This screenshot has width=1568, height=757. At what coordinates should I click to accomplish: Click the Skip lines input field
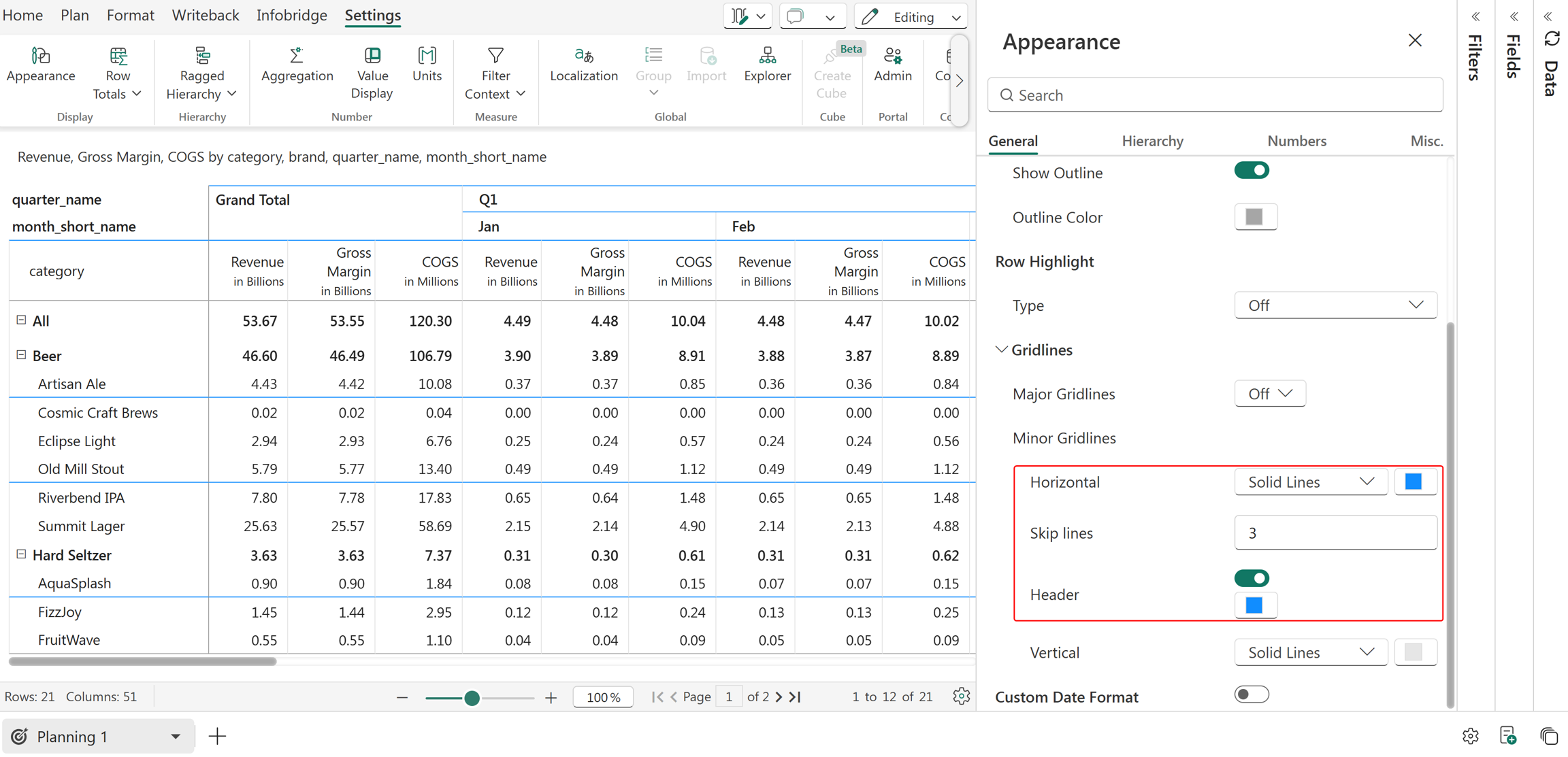click(x=1335, y=533)
